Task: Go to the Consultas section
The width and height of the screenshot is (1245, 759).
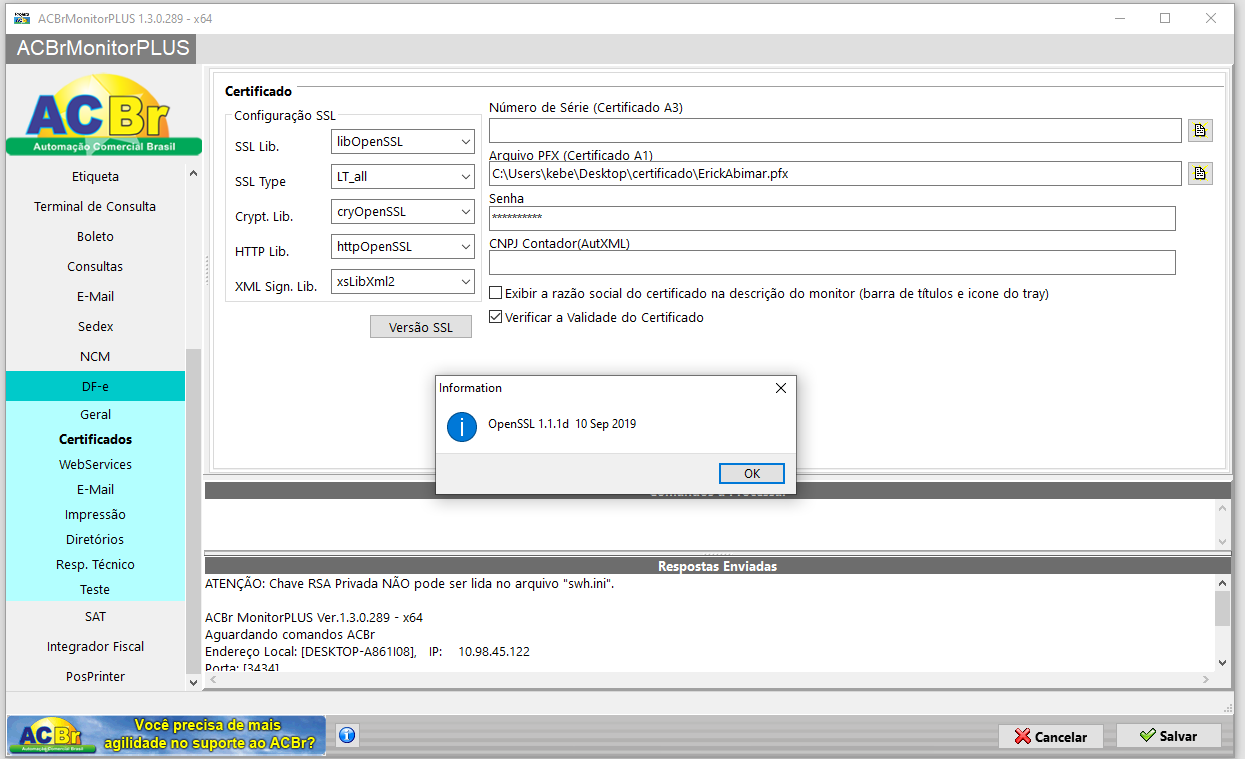Action: (95, 267)
